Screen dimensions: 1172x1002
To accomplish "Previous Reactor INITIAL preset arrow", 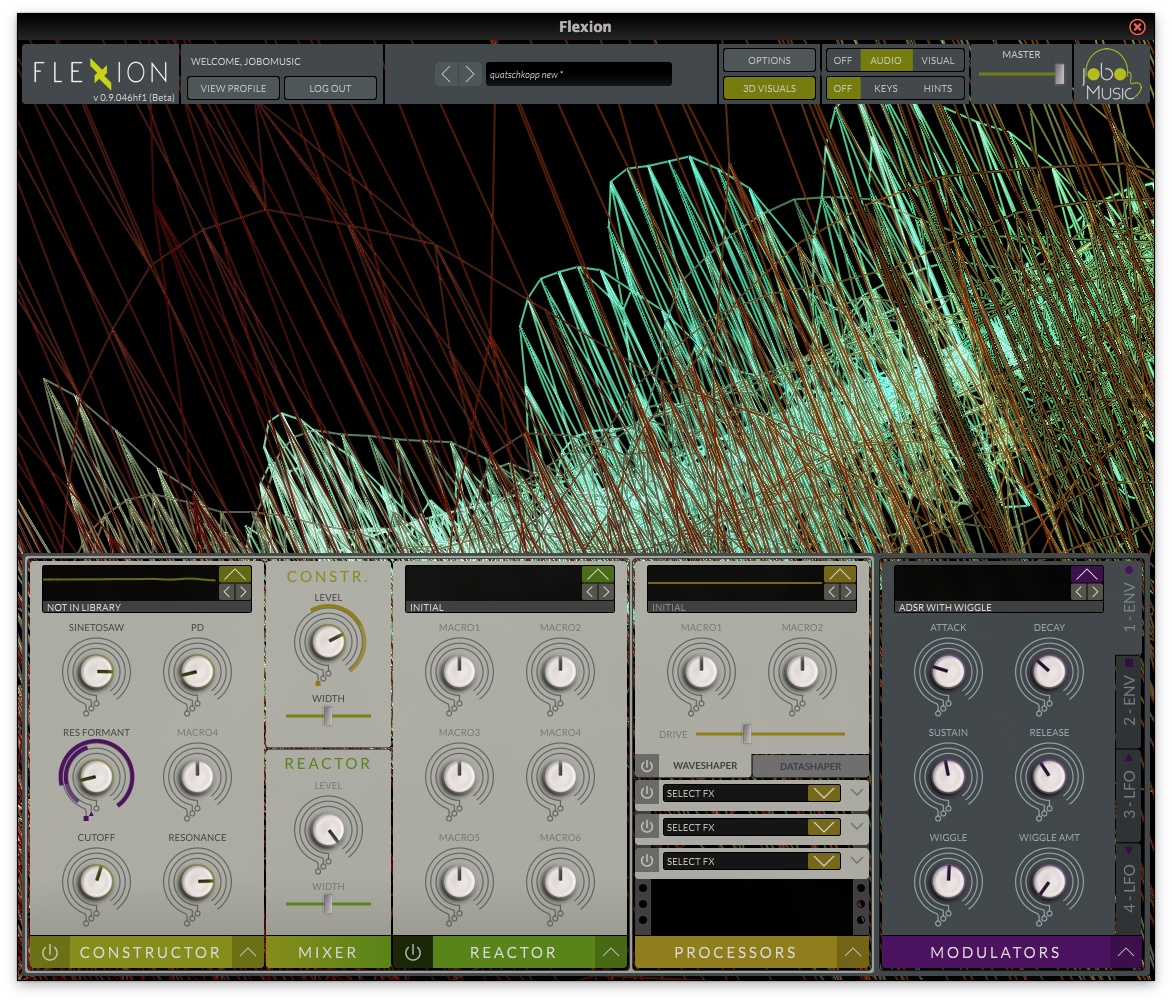I will (x=590, y=592).
